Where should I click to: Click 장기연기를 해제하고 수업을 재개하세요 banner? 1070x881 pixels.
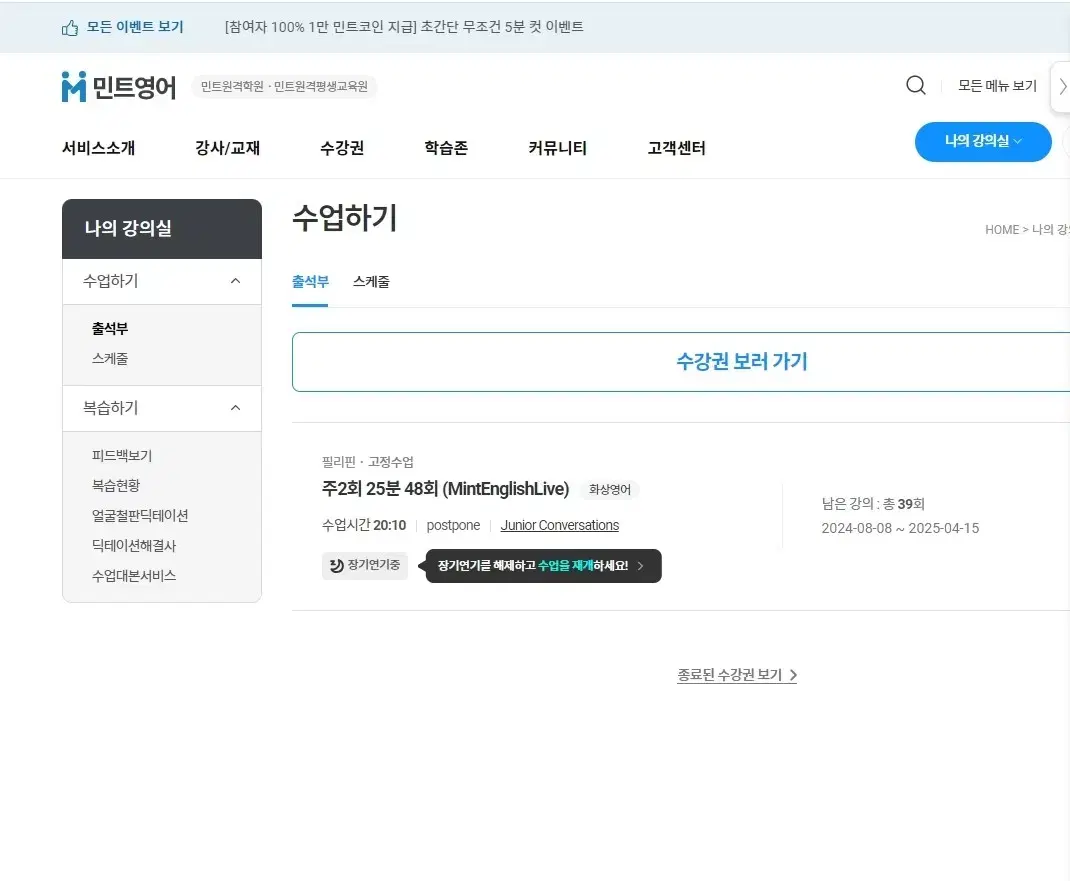[x=544, y=566]
